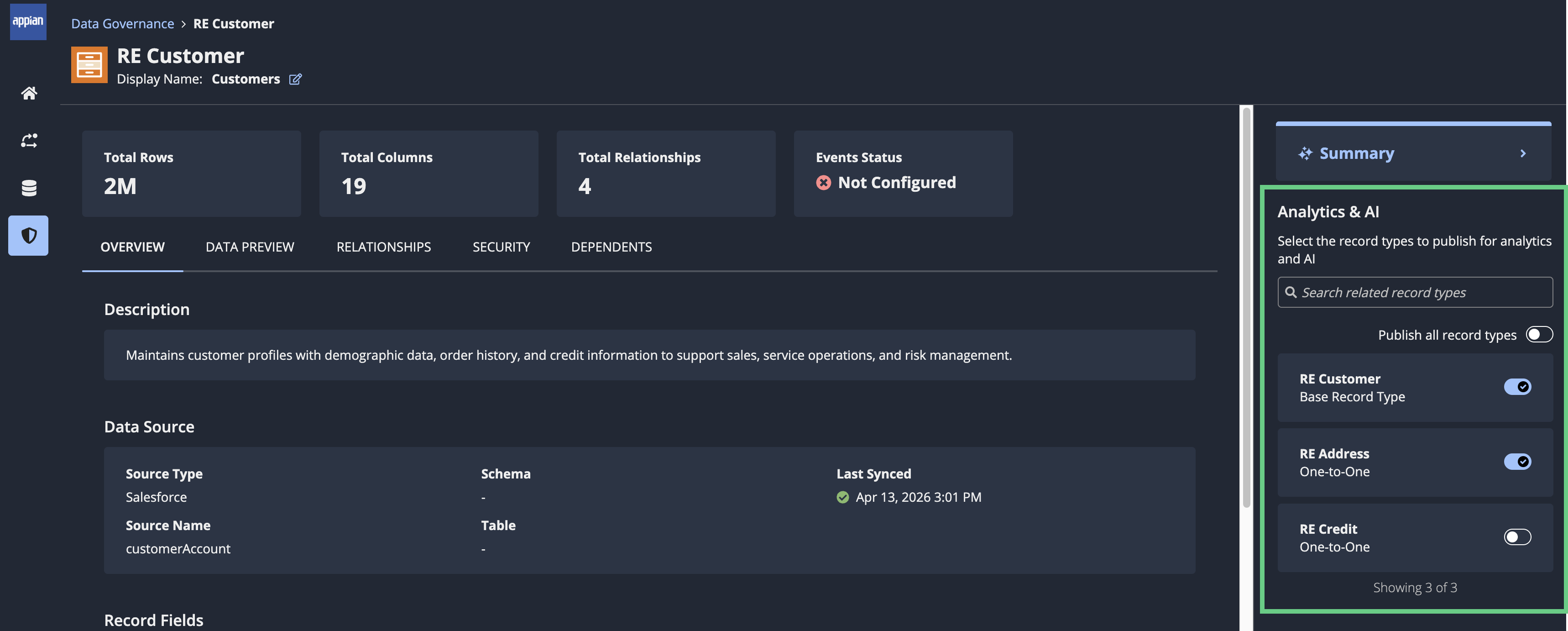Screen dimensions: 1568x631
Task: Expand the Summary panel chevron
Action: tap(1522, 153)
